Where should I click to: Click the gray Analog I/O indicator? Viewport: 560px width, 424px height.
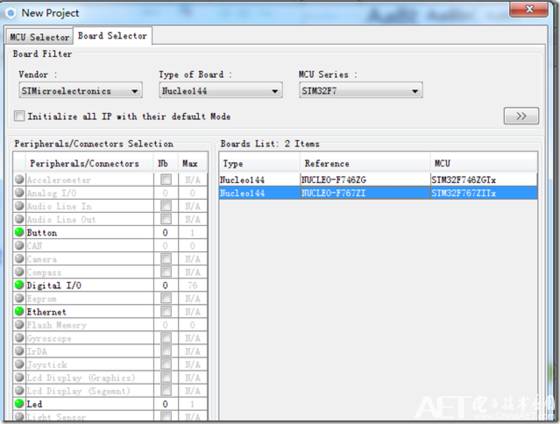(x=19, y=193)
